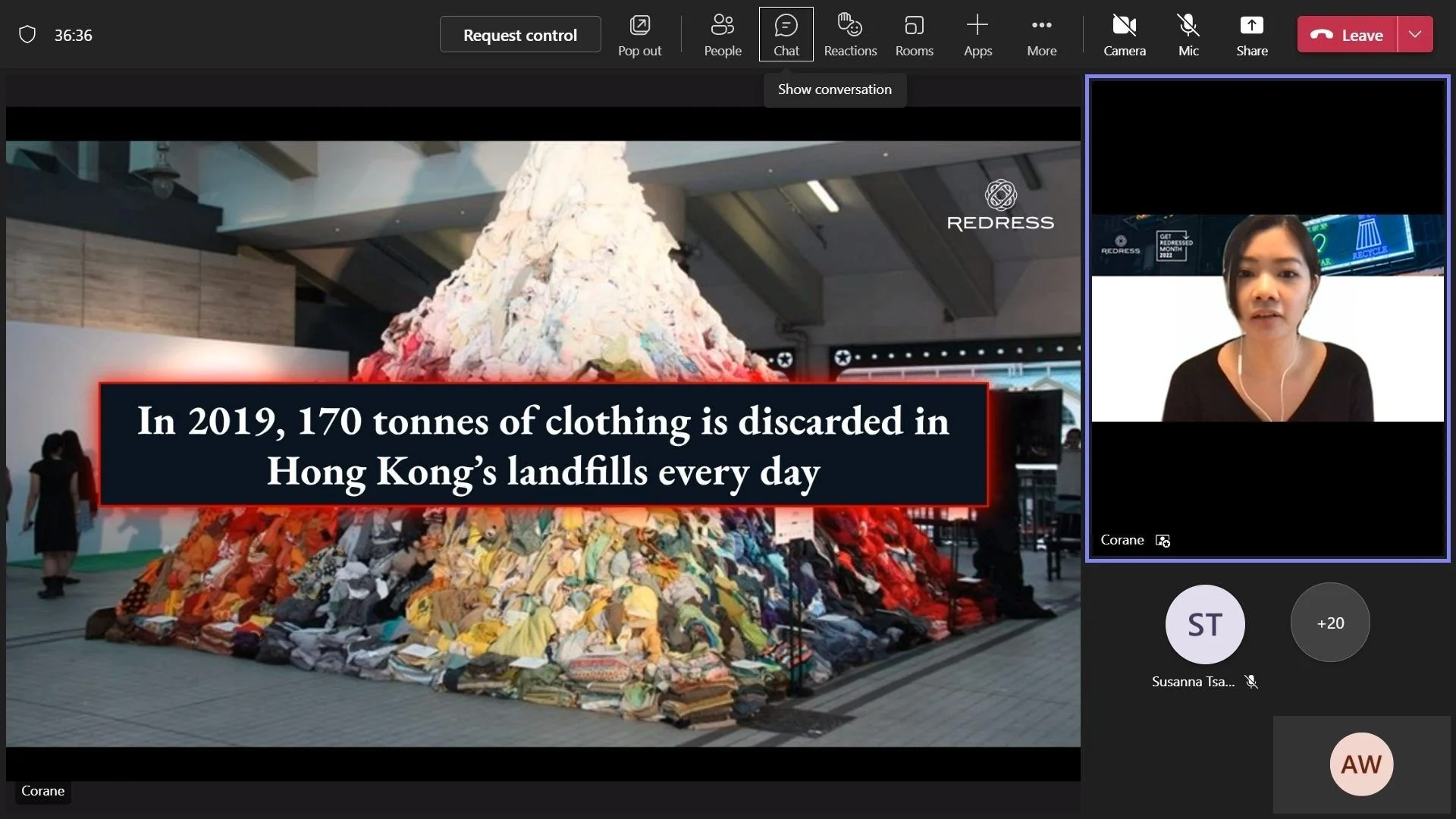This screenshot has width=1456, height=819.
Task: Select Corane's video tile
Action: coord(1267,318)
